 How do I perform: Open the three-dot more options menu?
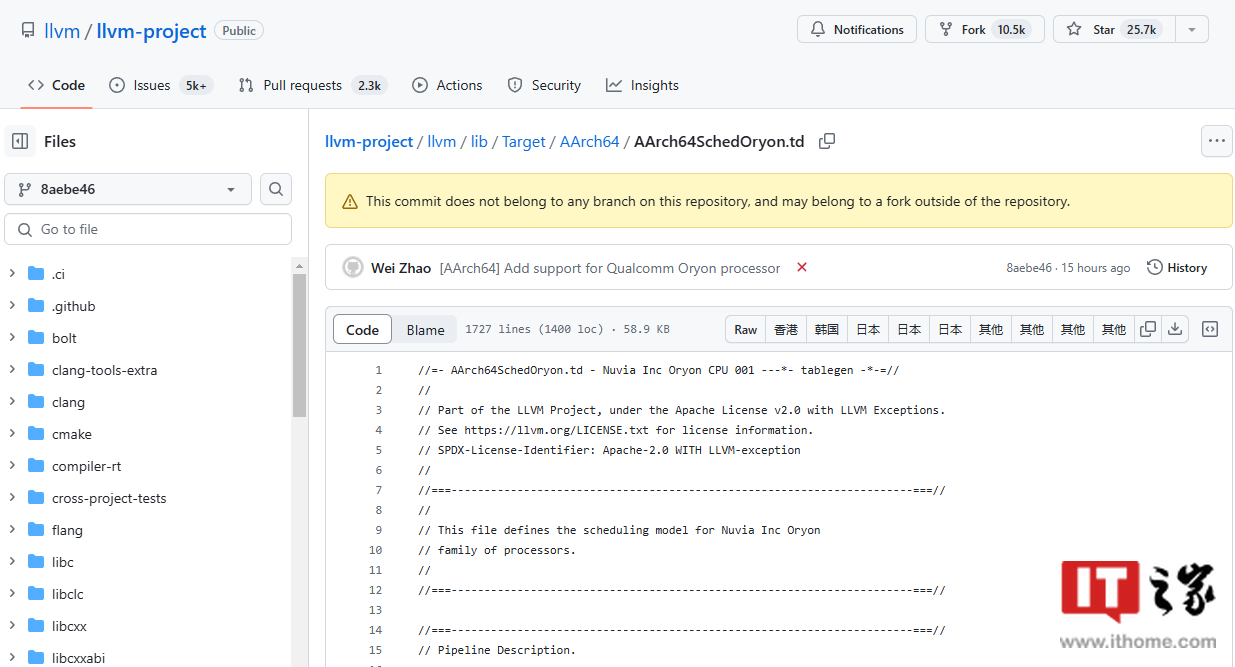(1216, 141)
